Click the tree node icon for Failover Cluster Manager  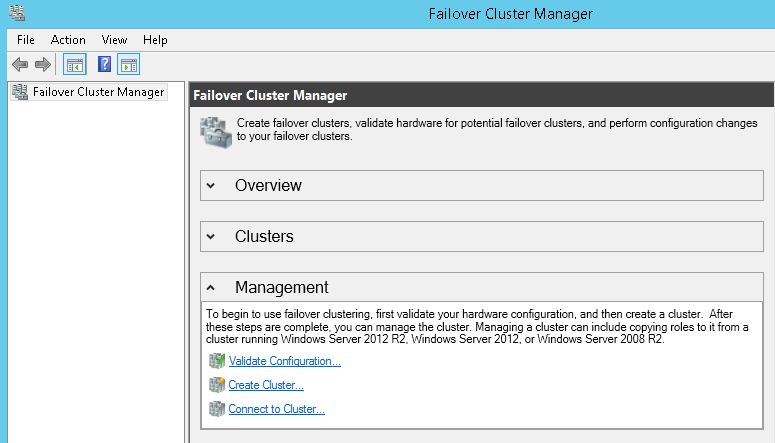click(x=20, y=92)
